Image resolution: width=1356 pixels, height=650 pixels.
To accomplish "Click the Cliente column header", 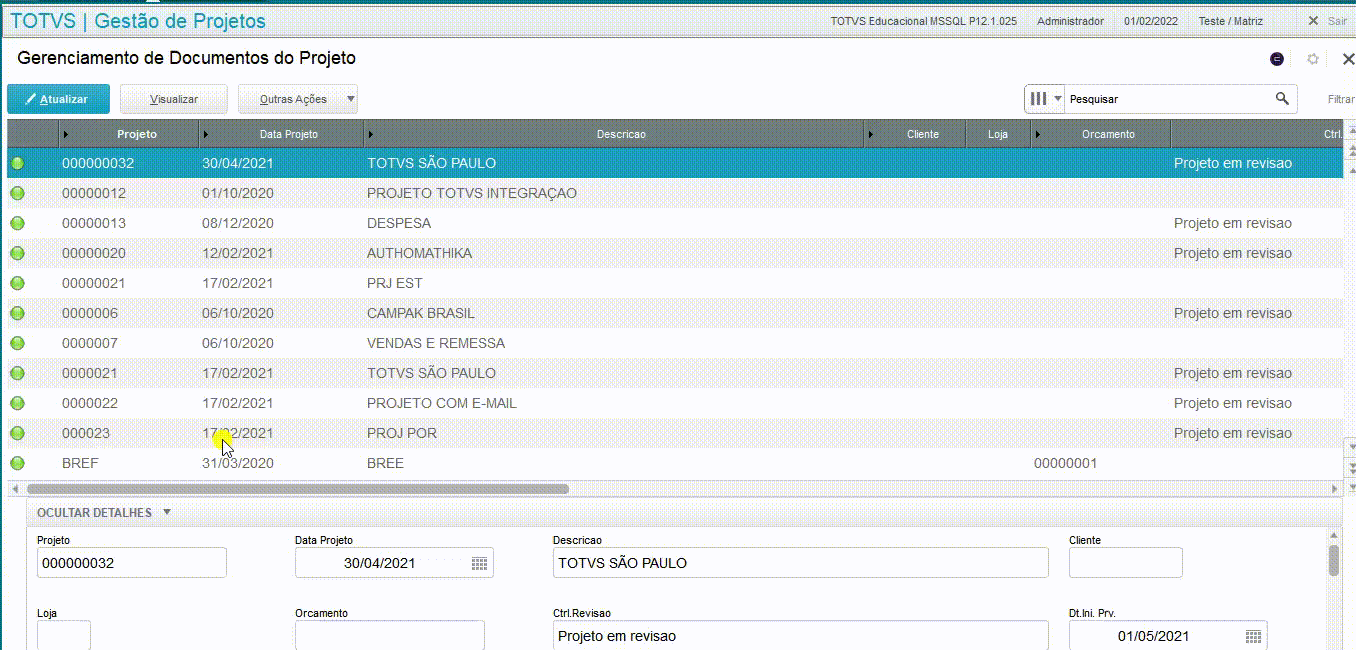I will (x=915, y=134).
